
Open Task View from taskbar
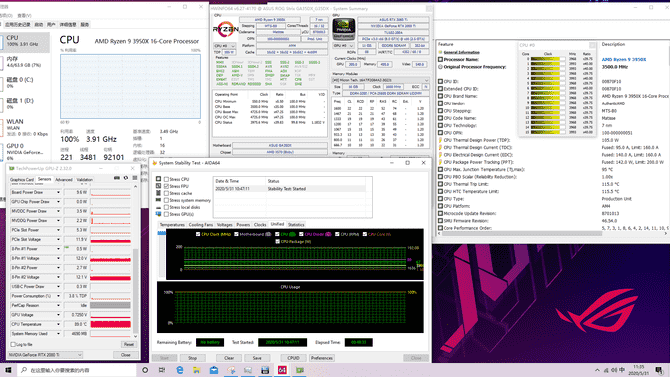162,370
